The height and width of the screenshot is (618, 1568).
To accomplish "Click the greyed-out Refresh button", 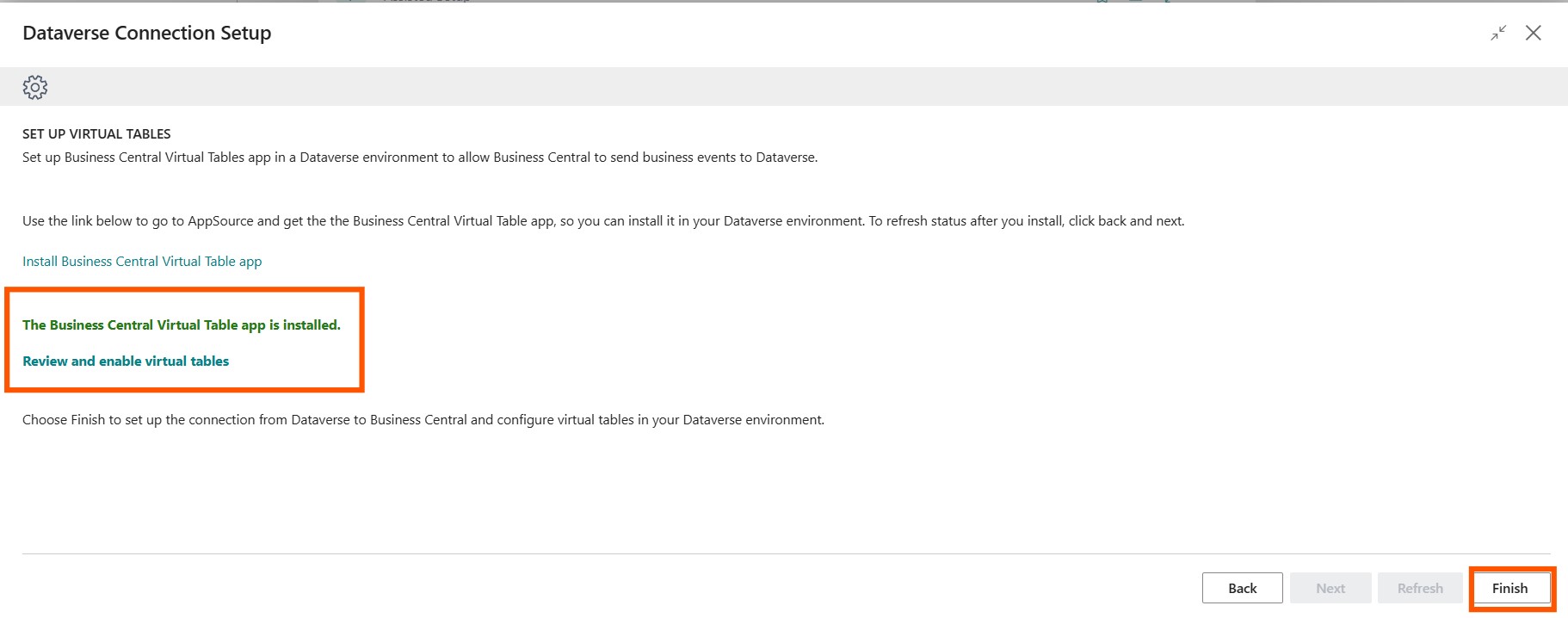I will (x=1419, y=588).
